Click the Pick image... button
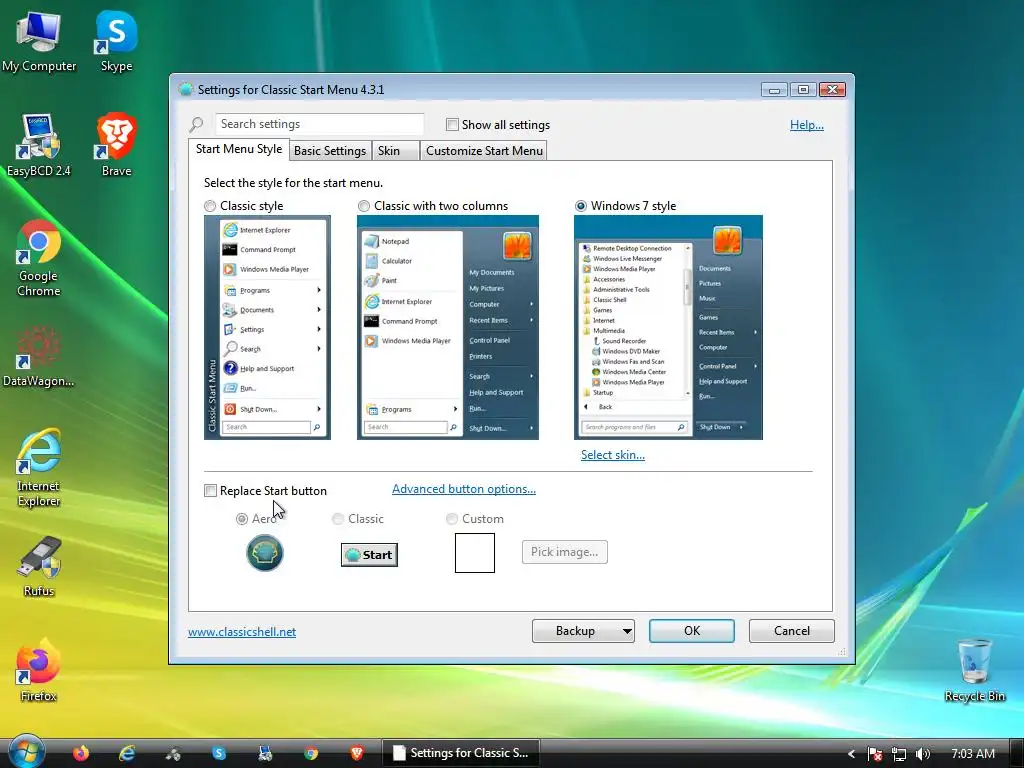The width and height of the screenshot is (1024, 768). coord(564,552)
